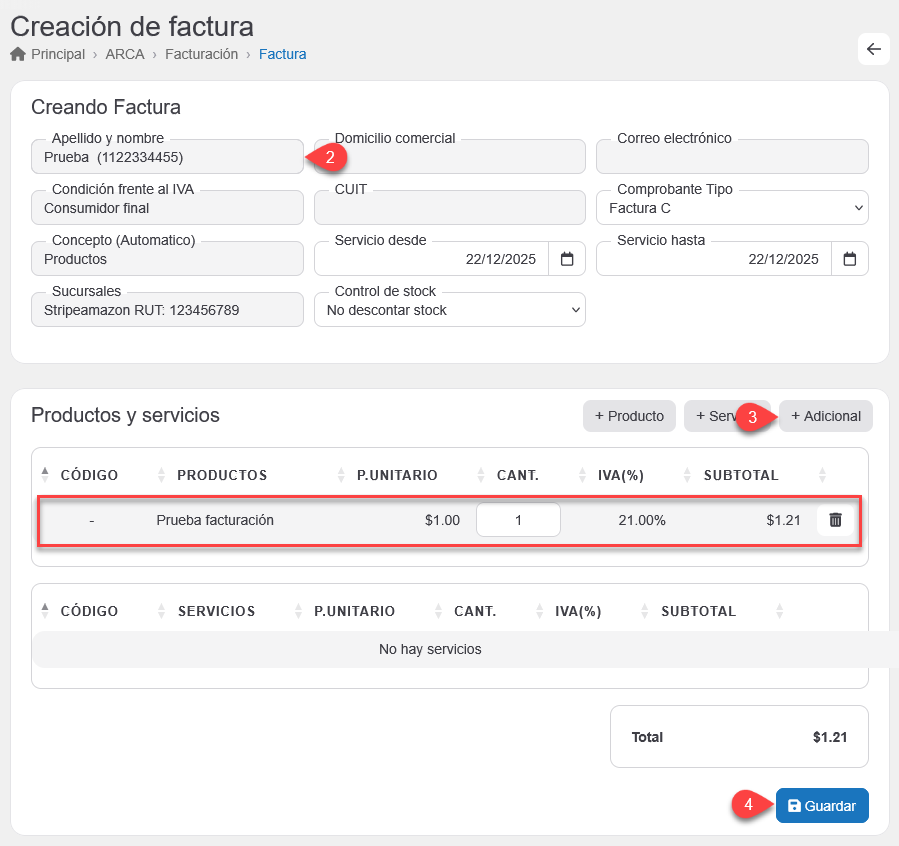Open calendar for Servicio desde date
Screen dimensions: 899x846
pos(567,259)
